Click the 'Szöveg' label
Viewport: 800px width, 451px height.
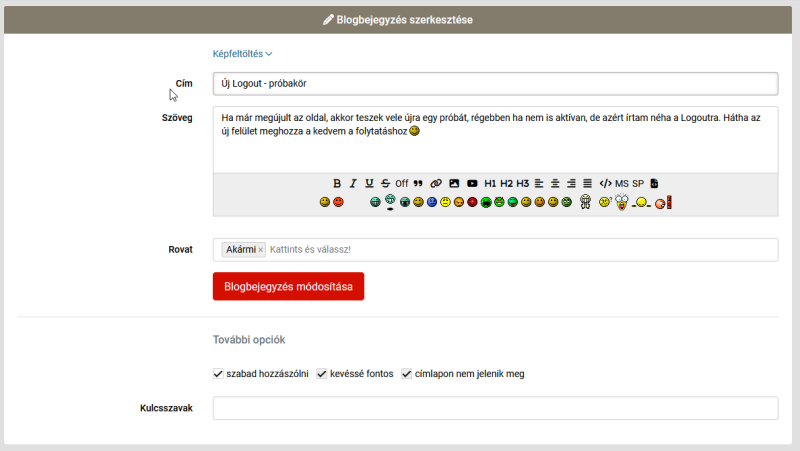(177, 118)
